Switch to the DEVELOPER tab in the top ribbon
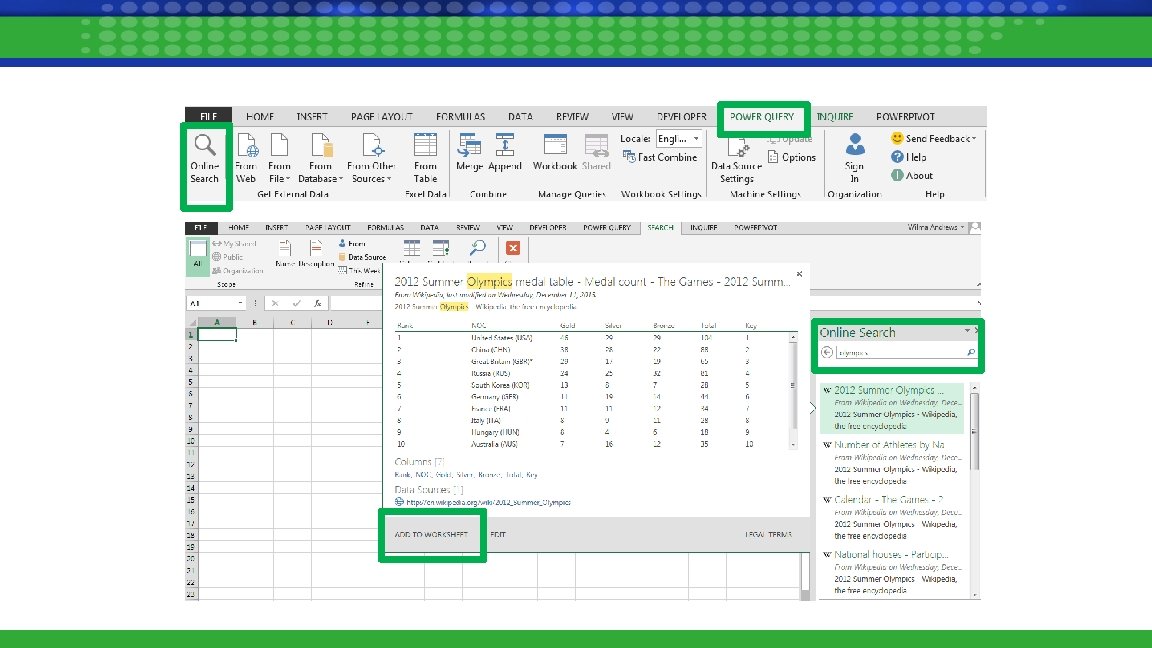1152x648 pixels. (x=682, y=117)
